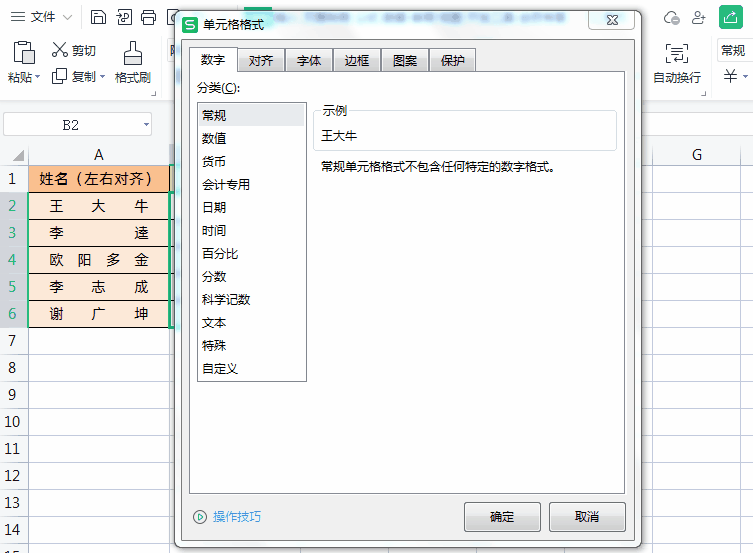Switch to the 图案 tab
The image size is (753, 553).
[x=405, y=60]
